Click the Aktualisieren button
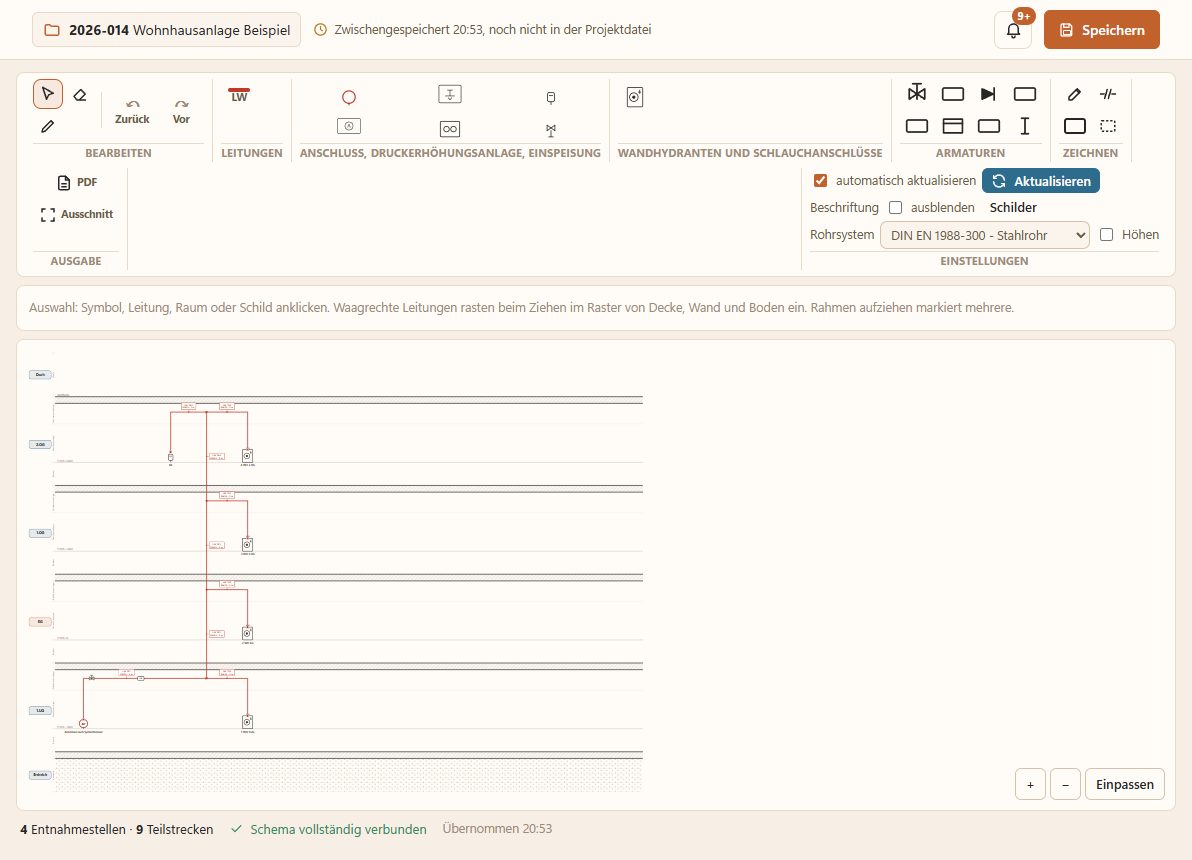Image resolution: width=1192 pixels, height=860 pixels. pos(1041,181)
